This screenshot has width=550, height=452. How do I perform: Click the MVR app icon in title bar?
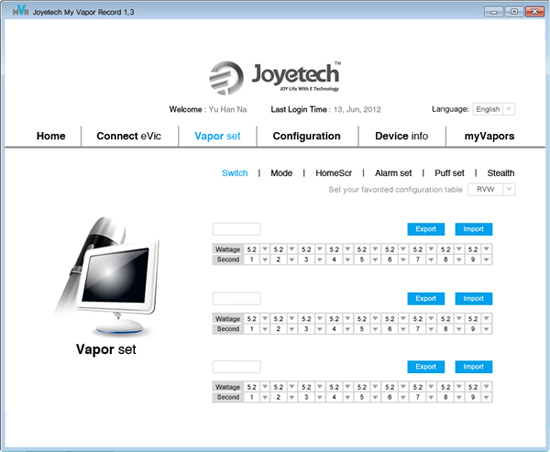pos(21,11)
